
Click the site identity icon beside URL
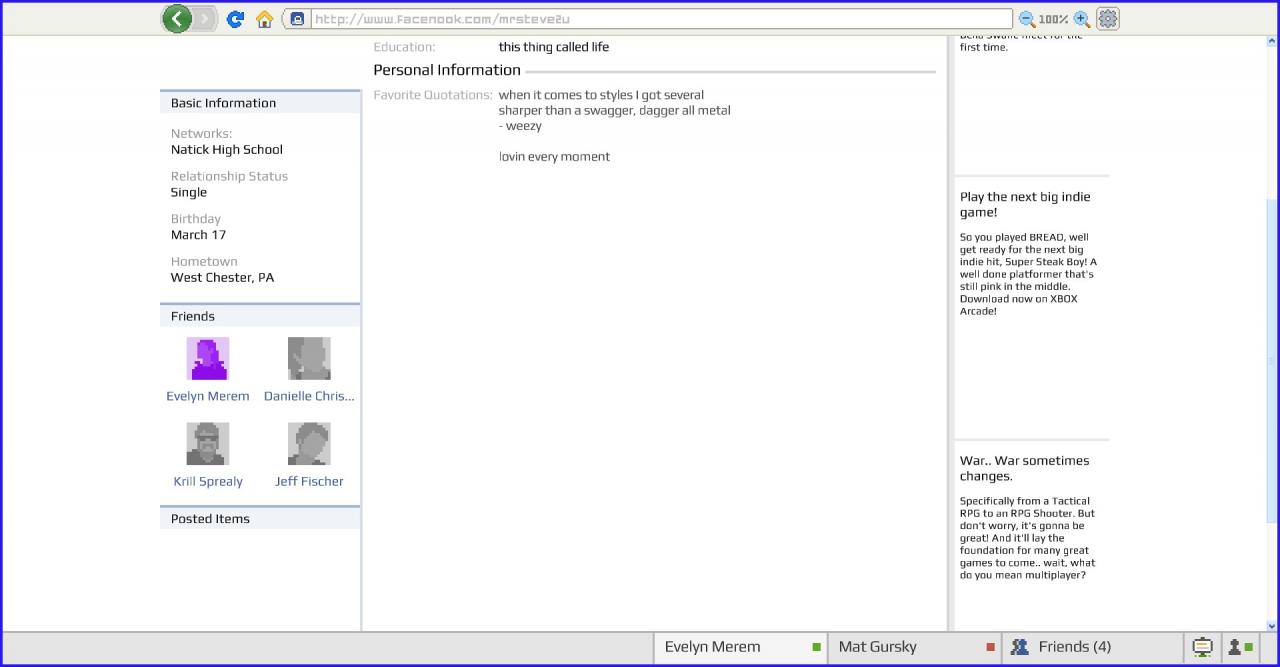pyautogui.click(x=296, y=19)
